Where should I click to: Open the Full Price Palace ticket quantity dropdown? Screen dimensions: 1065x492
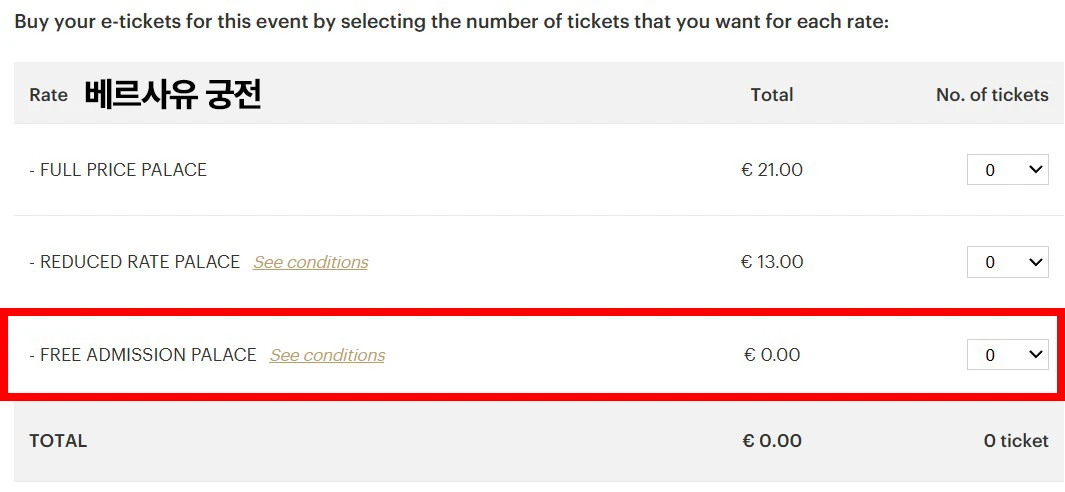(1006, 170)
